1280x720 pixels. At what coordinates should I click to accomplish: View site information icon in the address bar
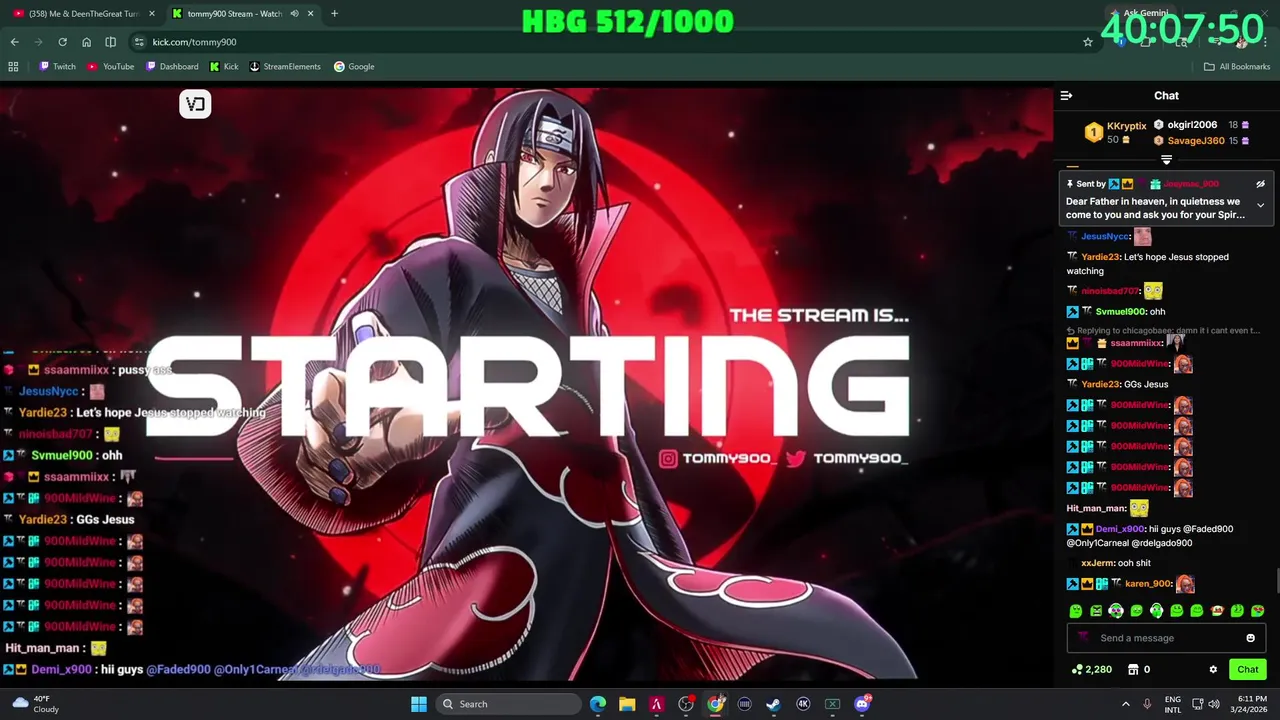coord(139,42)
